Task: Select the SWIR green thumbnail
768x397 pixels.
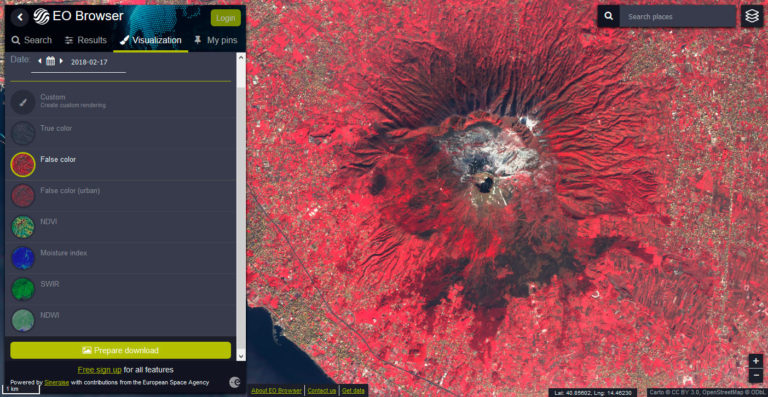Action: [x=23, y=289]
